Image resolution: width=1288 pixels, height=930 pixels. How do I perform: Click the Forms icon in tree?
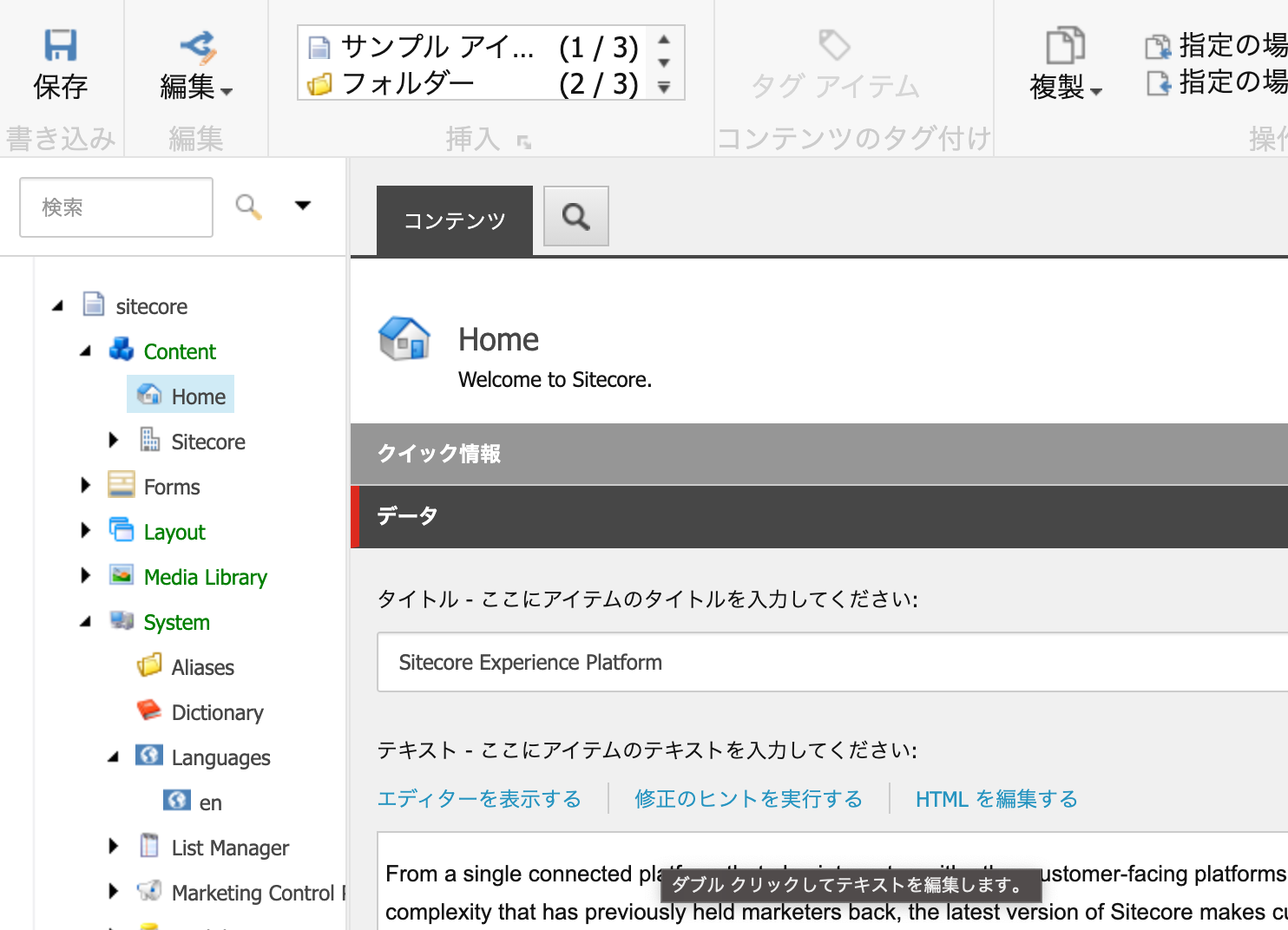click(x=122, y=484)
